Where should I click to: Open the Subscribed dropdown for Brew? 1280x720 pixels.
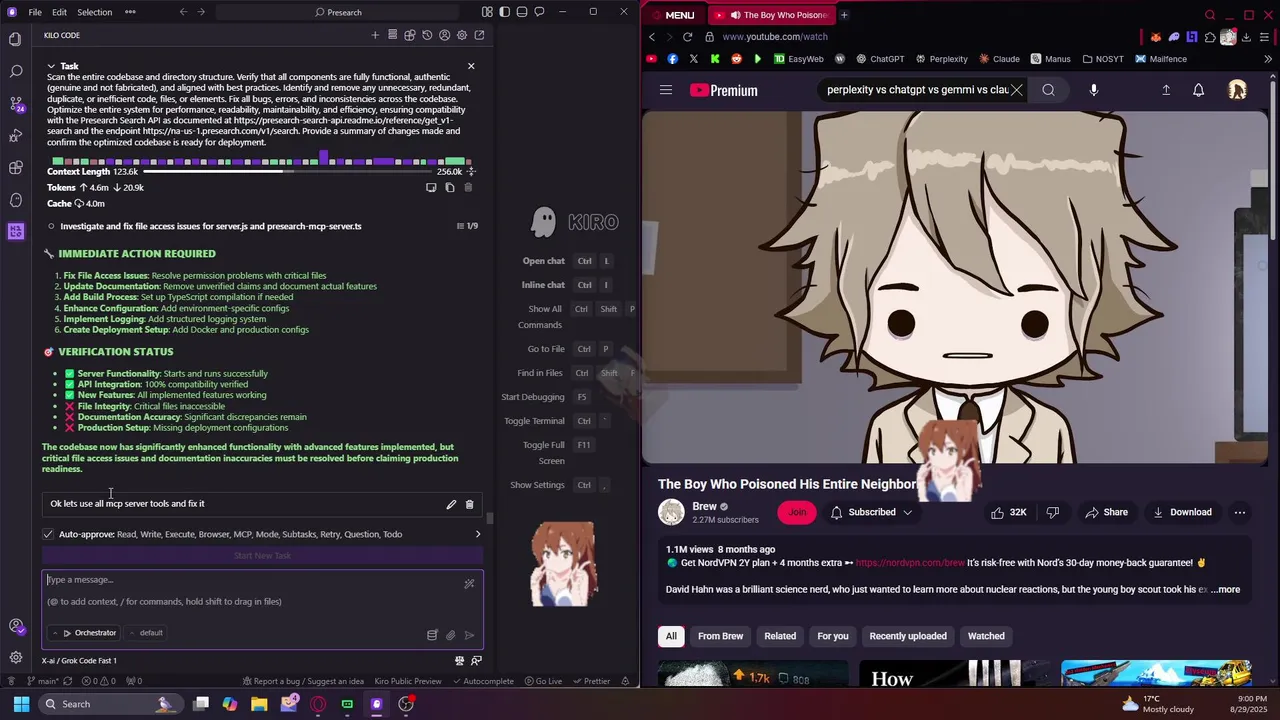point(871,512)
